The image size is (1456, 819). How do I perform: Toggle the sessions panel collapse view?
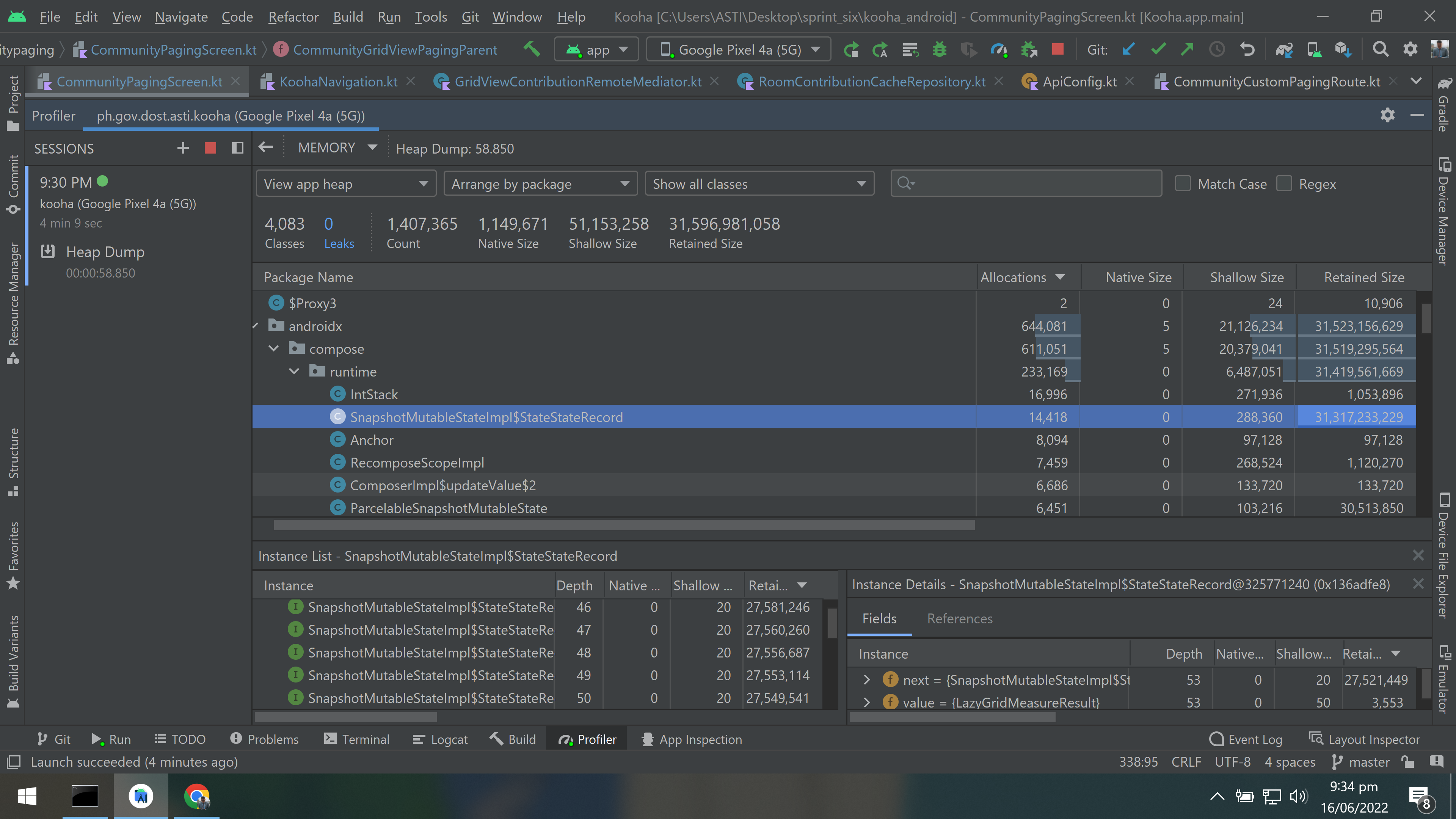[237, 148]
